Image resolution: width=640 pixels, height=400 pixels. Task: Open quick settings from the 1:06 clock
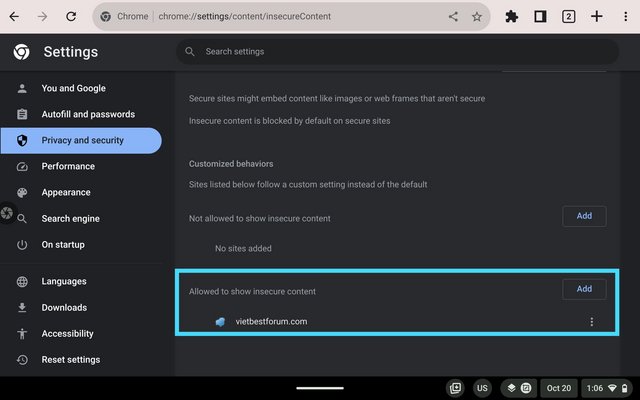tap(607, 388)
